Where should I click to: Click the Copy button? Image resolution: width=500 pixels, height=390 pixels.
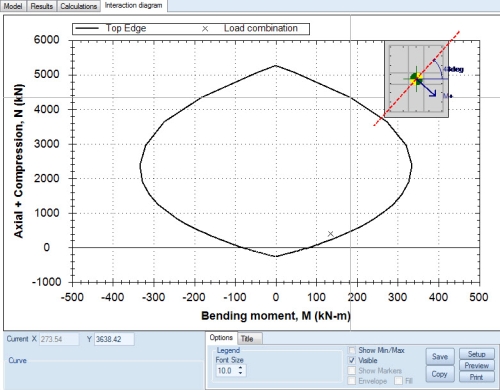[440, 374]
